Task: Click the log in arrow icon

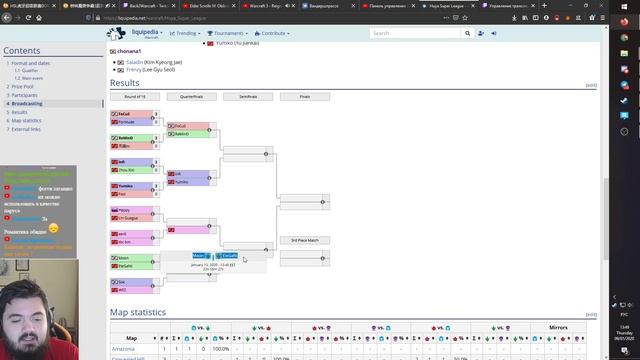Action: [x=493, y=33]
